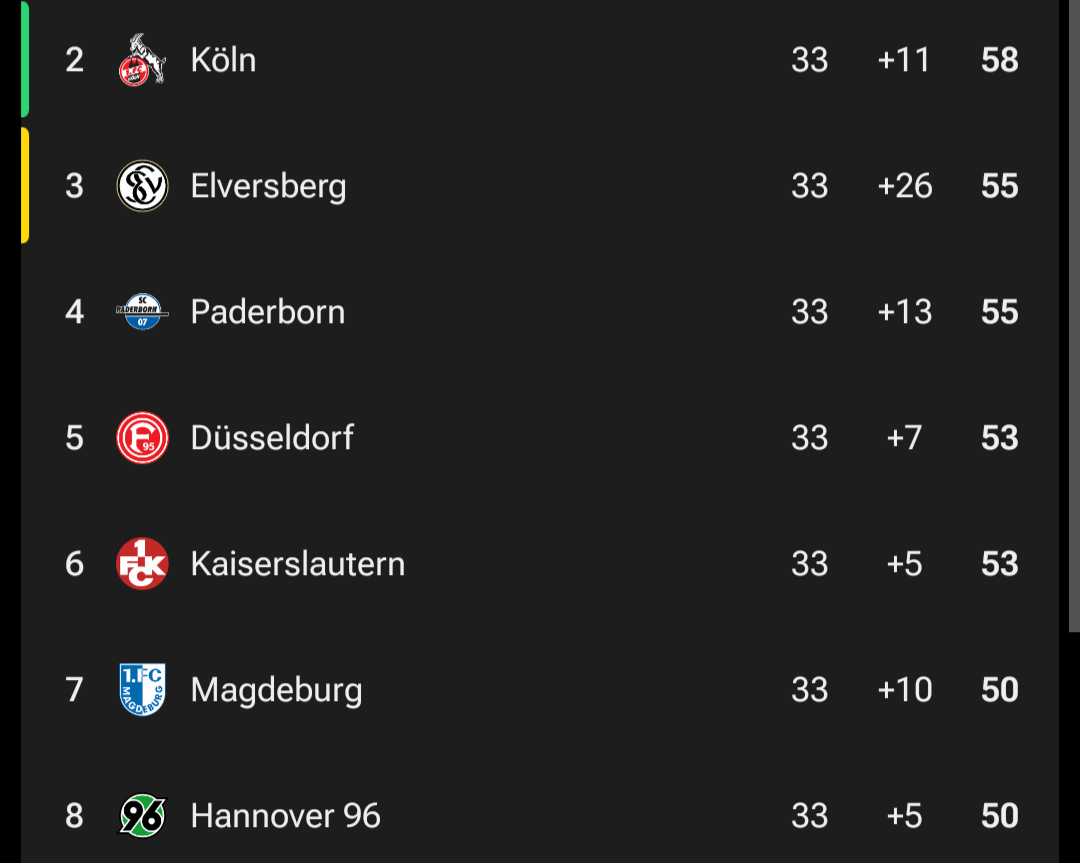Screen dimensions: 1080x863
Task: Click the yellow playoff indicator bar
Action: pyautogui.click(x=25, y=185)
